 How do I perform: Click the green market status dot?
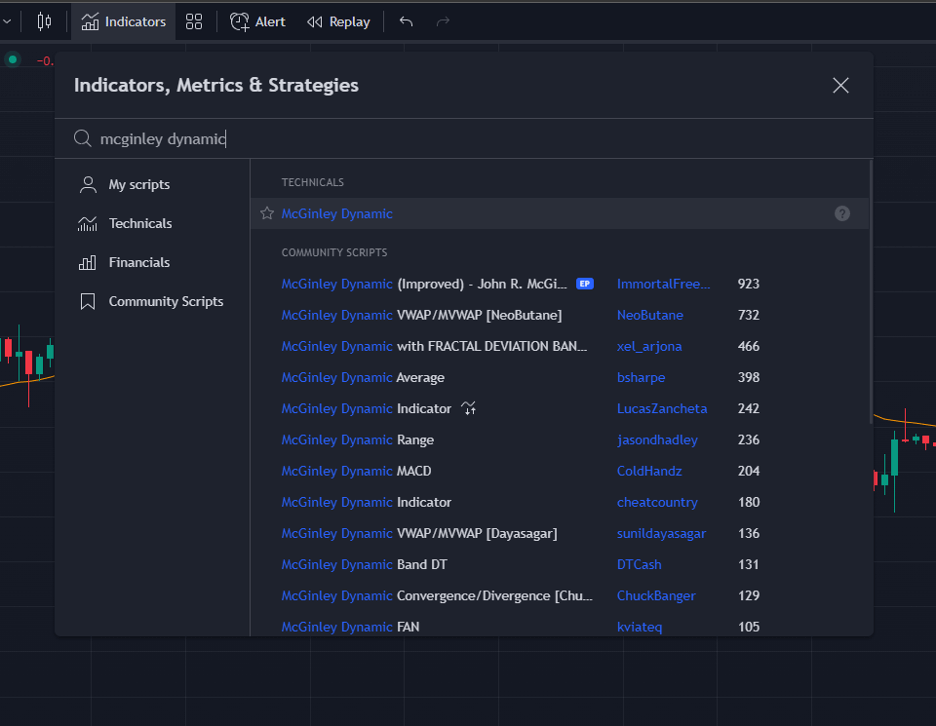13,60
